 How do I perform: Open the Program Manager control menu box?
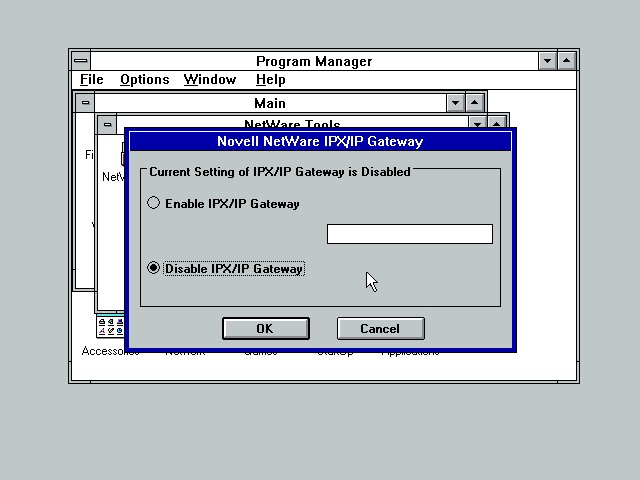(80, 61)
